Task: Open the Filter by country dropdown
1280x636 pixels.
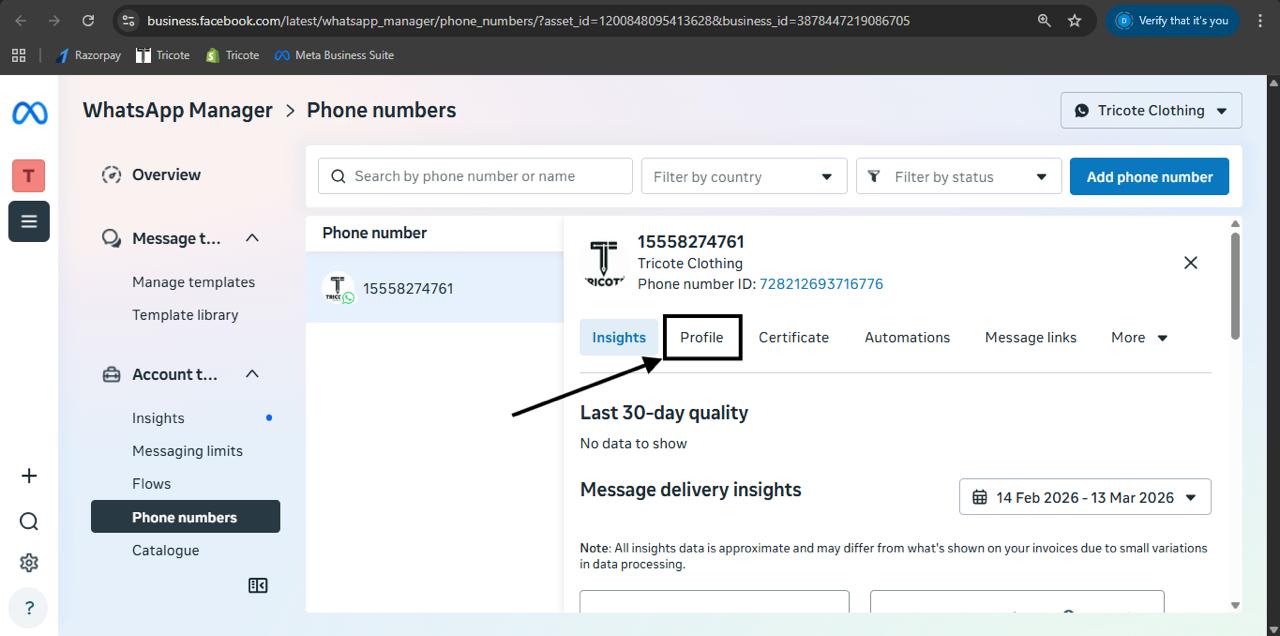Action: point(743,177)
